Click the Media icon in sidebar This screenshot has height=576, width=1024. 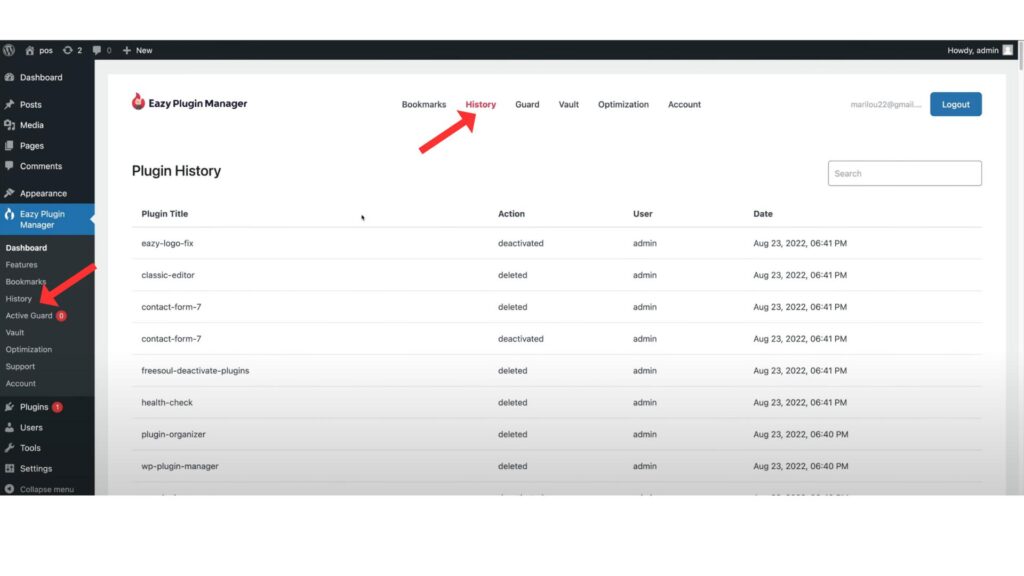[x=9, y=125]
